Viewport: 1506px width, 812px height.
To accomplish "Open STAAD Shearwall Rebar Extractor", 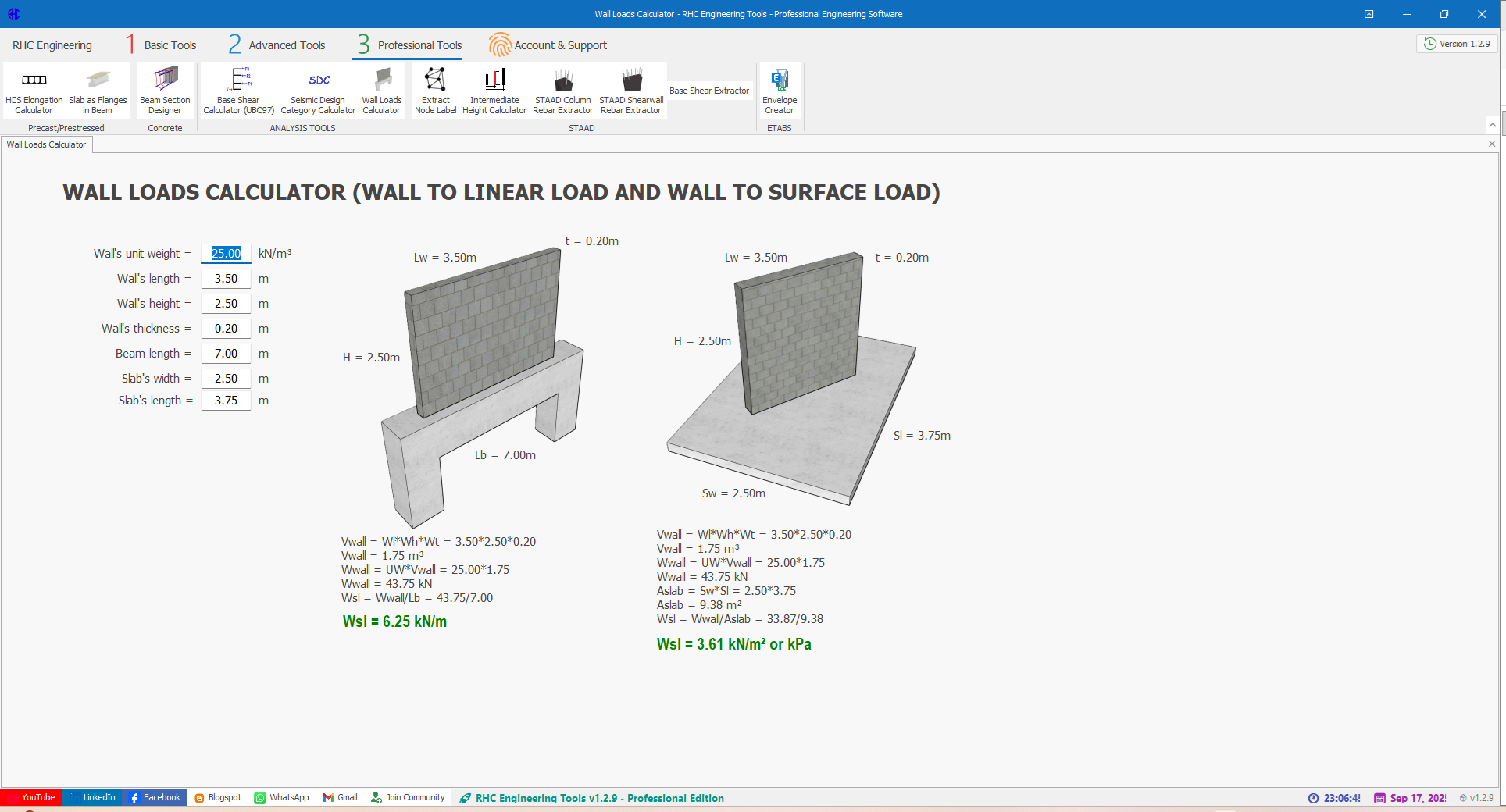I will click(631, 91).
